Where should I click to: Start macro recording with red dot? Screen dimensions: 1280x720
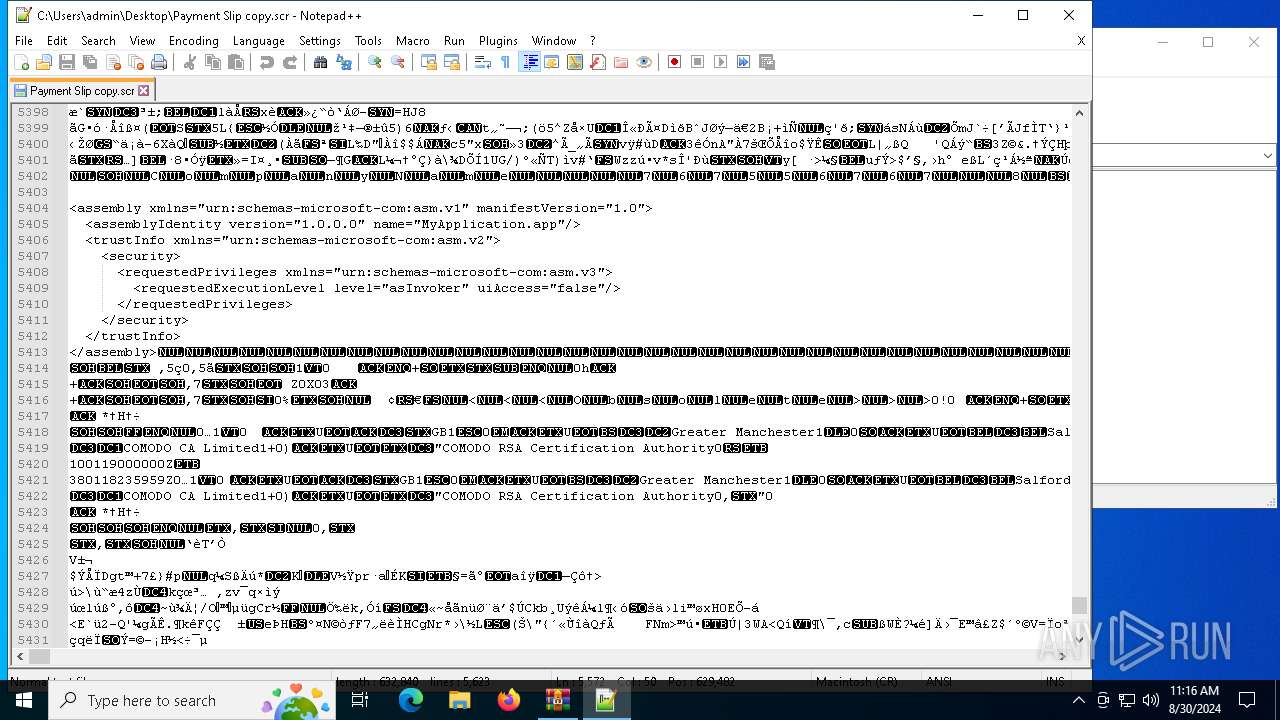click(x=675, y=62)
